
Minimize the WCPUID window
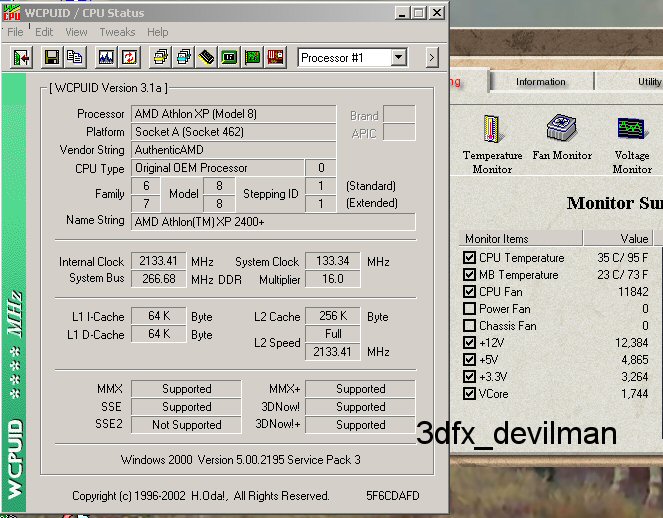[402, 13]
